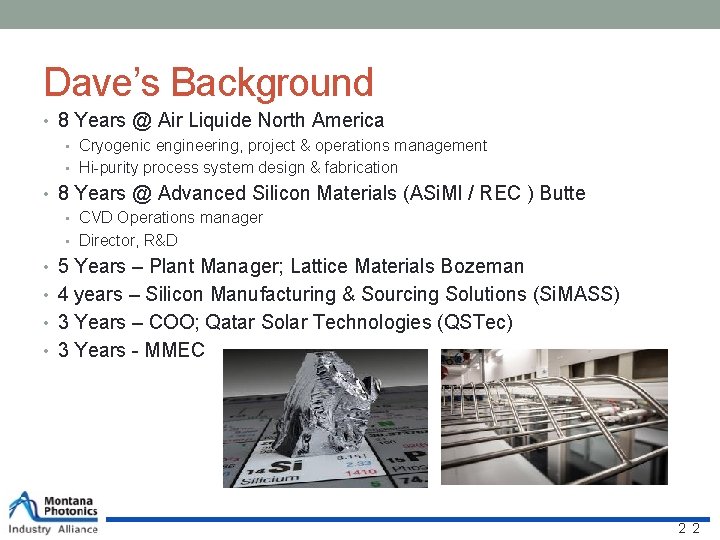Click the 'Cryogenic engineering, project & operations management' line

(x=283, y=146)
